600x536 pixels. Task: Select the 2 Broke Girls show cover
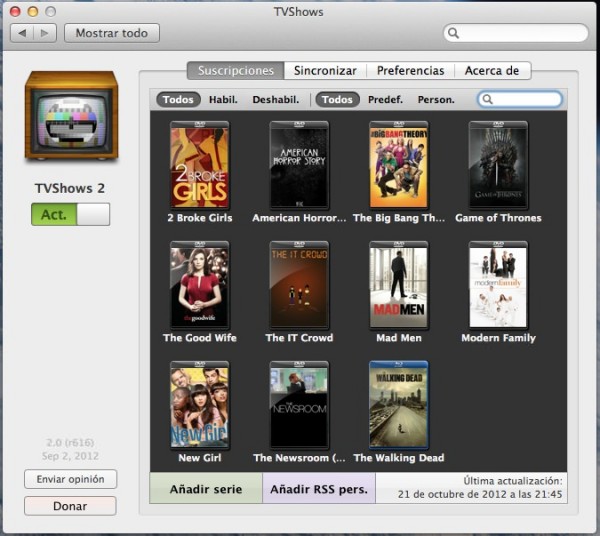tap(199, 165)
